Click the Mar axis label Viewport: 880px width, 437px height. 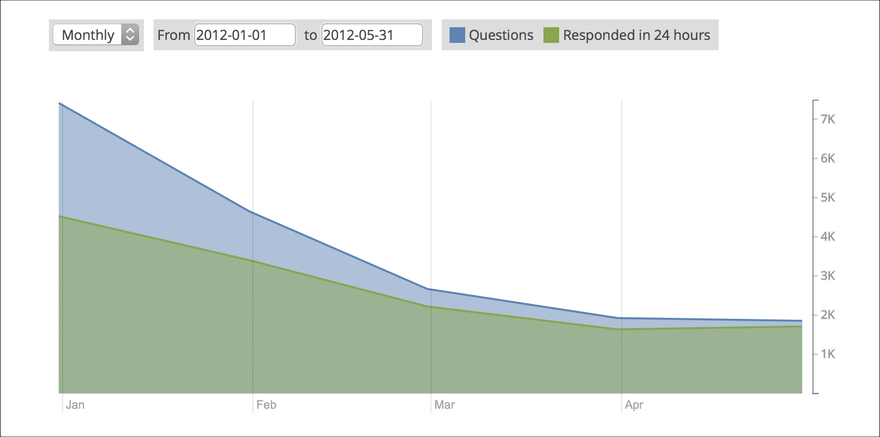[444, 404]
